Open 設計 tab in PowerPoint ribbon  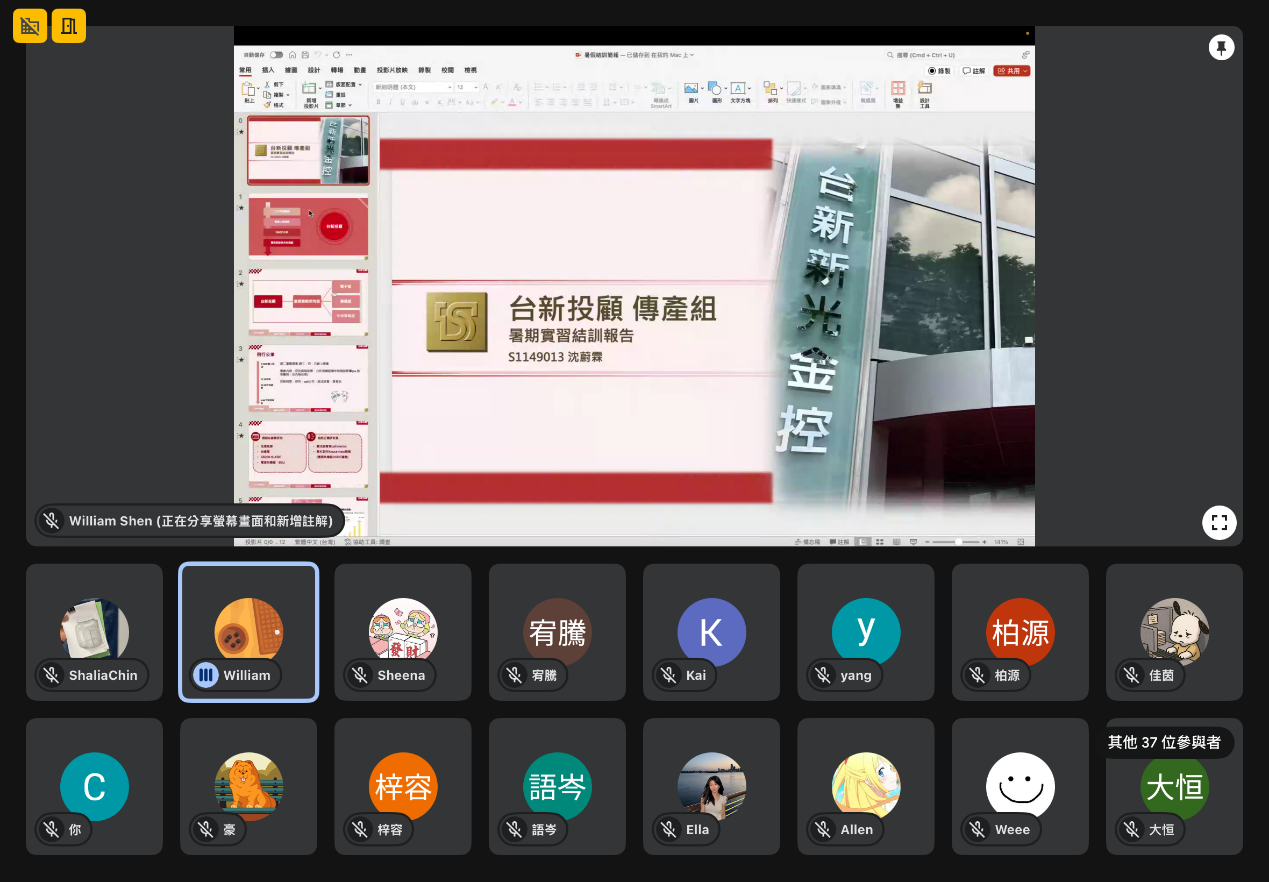coord(314,70)
